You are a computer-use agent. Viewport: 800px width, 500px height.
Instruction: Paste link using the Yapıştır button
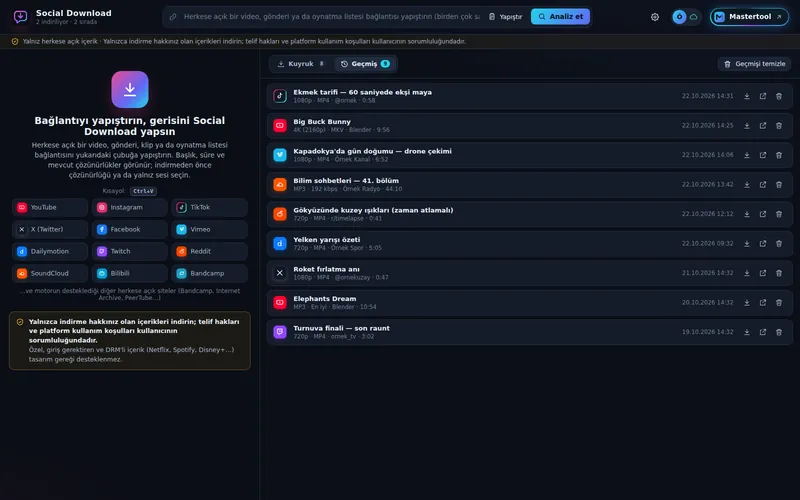tap(505, 17)
